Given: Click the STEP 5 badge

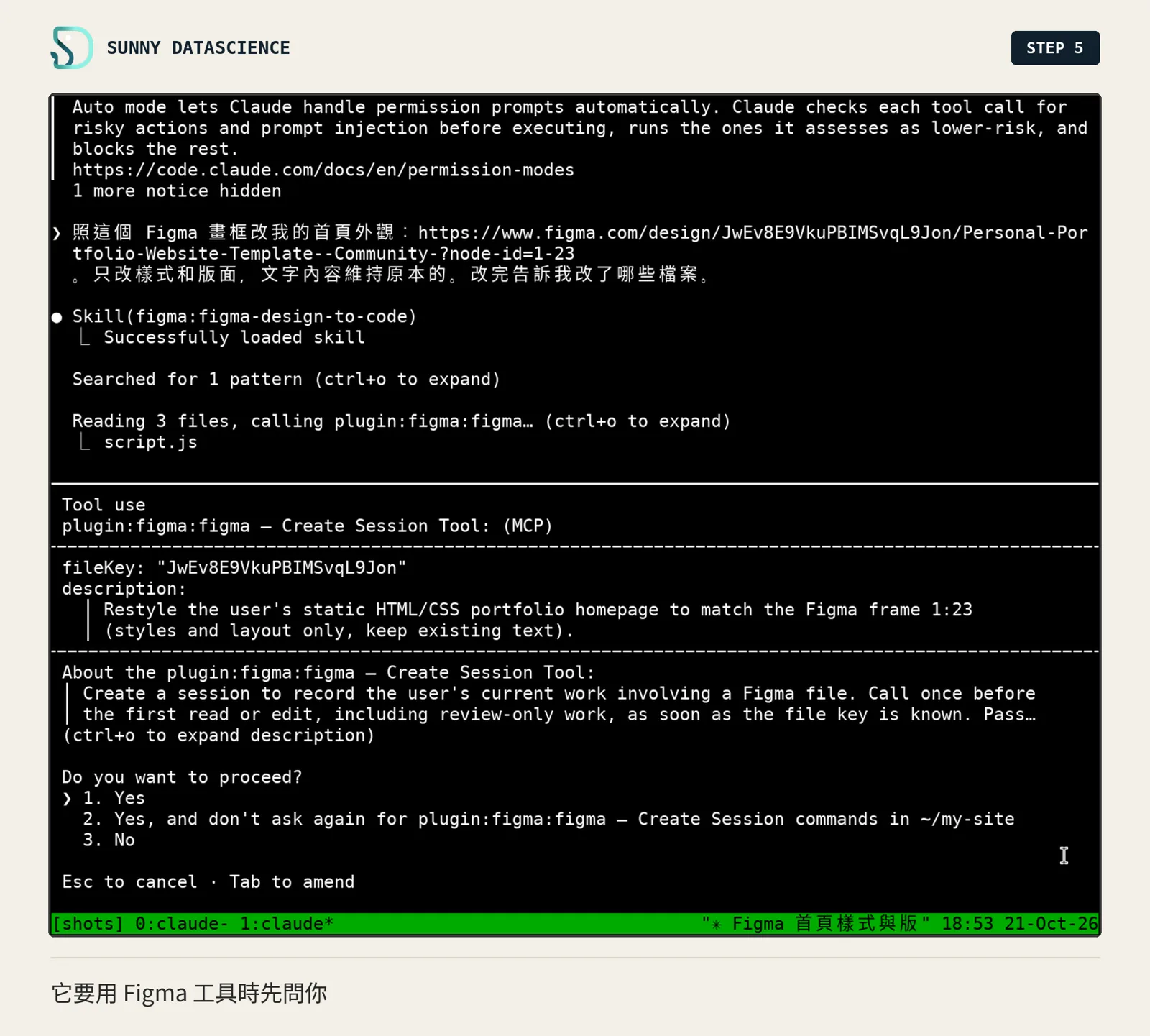Looking at the screenshot, I should (x=1055, y=48).
